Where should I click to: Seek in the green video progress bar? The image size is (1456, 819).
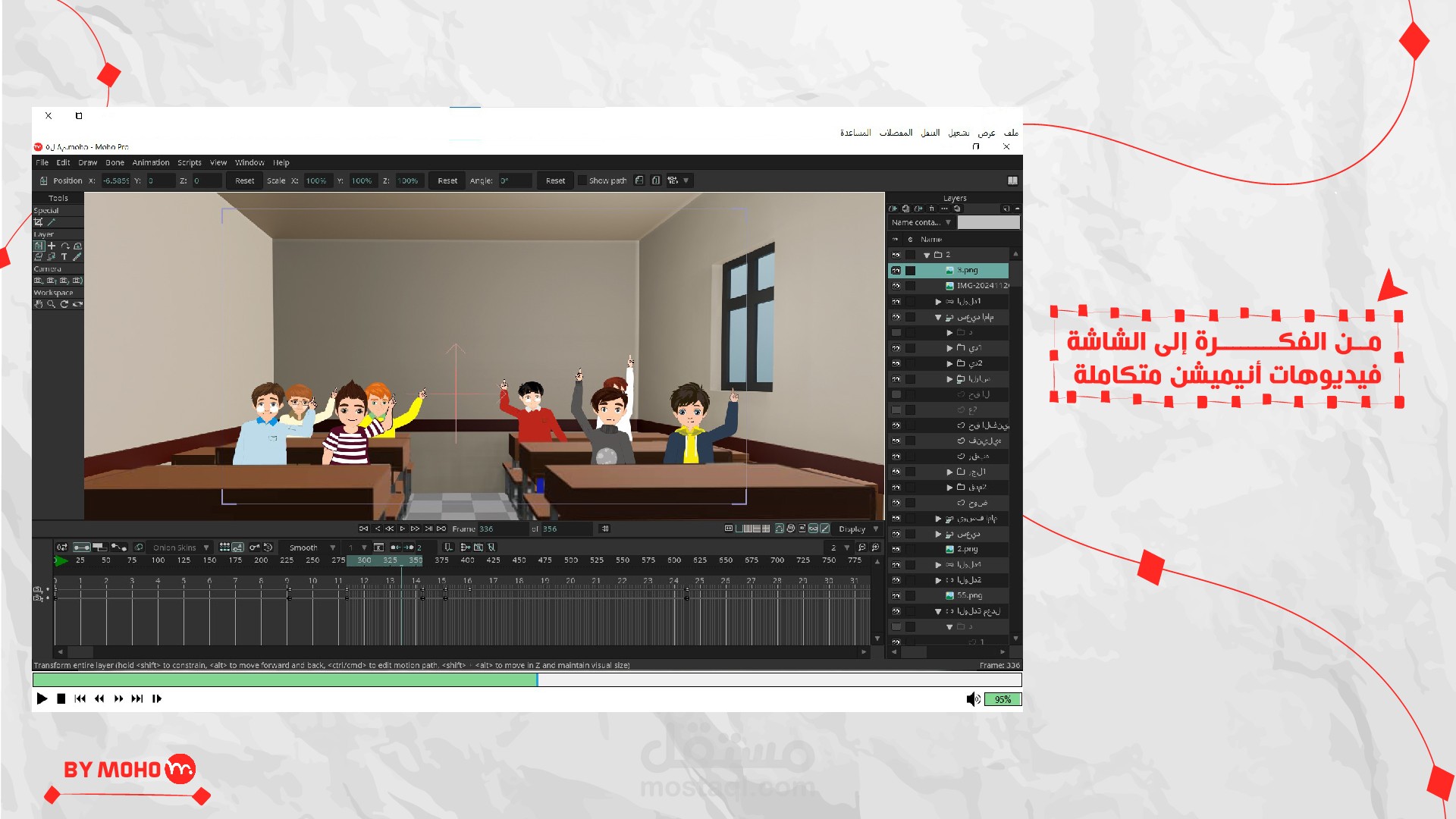point(527,680)
